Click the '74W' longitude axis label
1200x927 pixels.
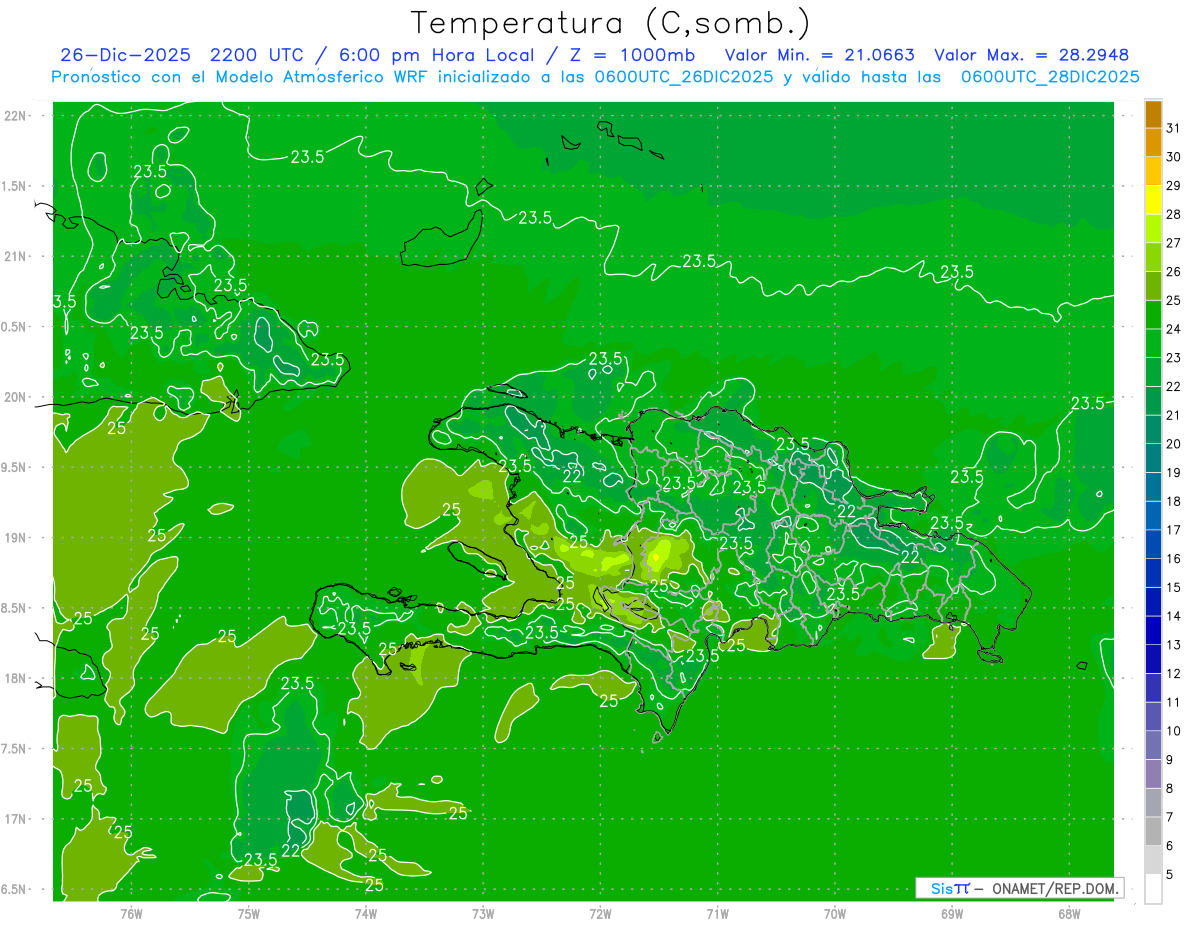point(366,914)
